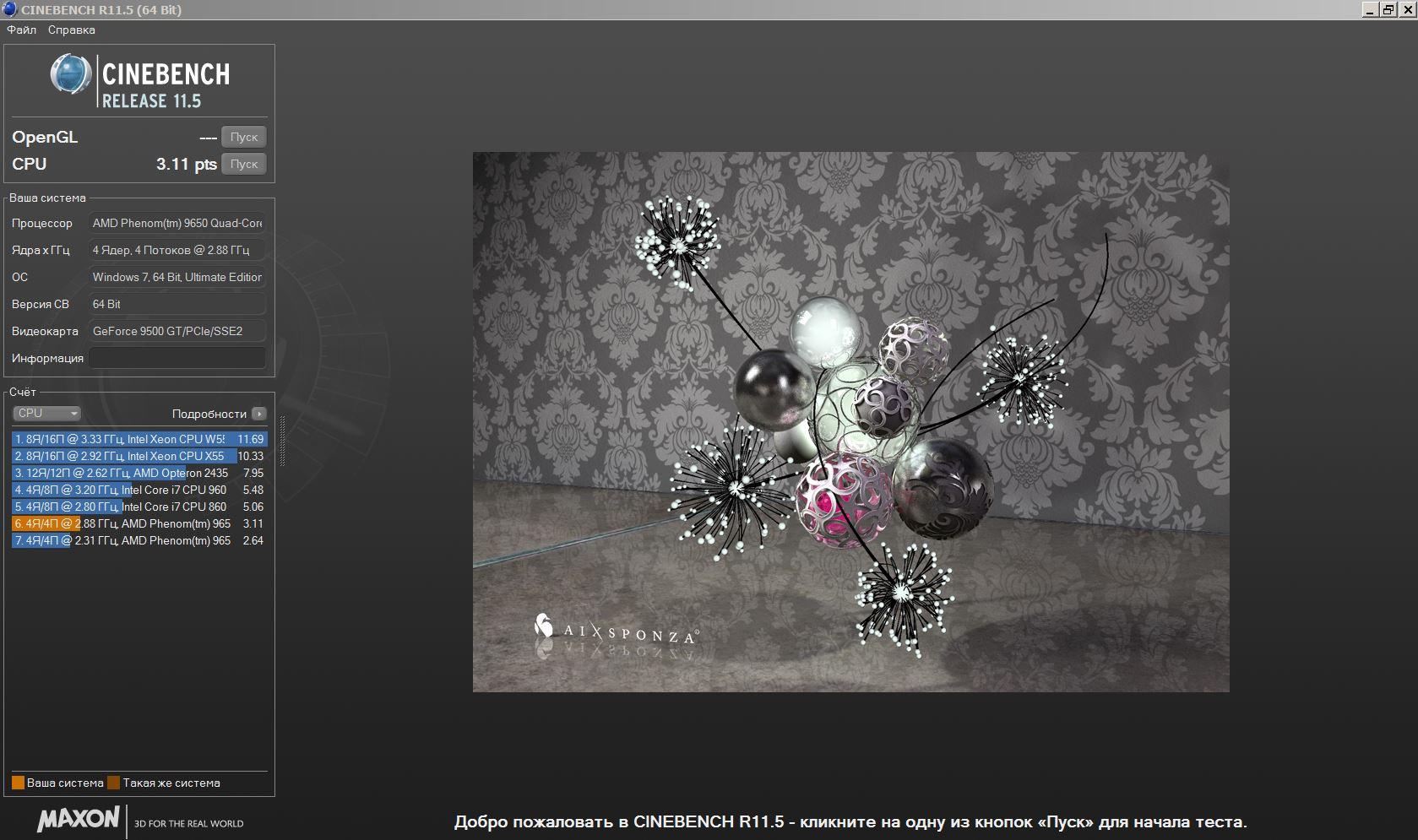This screenshot has width=1418, height=840.
Task: Click the Процессор field AMD Phenom 9650
Action: (x=177, y=223)
